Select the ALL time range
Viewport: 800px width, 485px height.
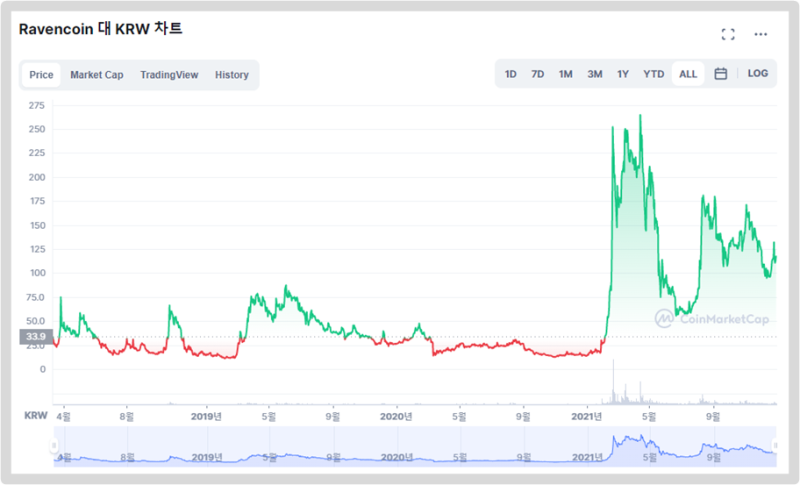[688, 74]
